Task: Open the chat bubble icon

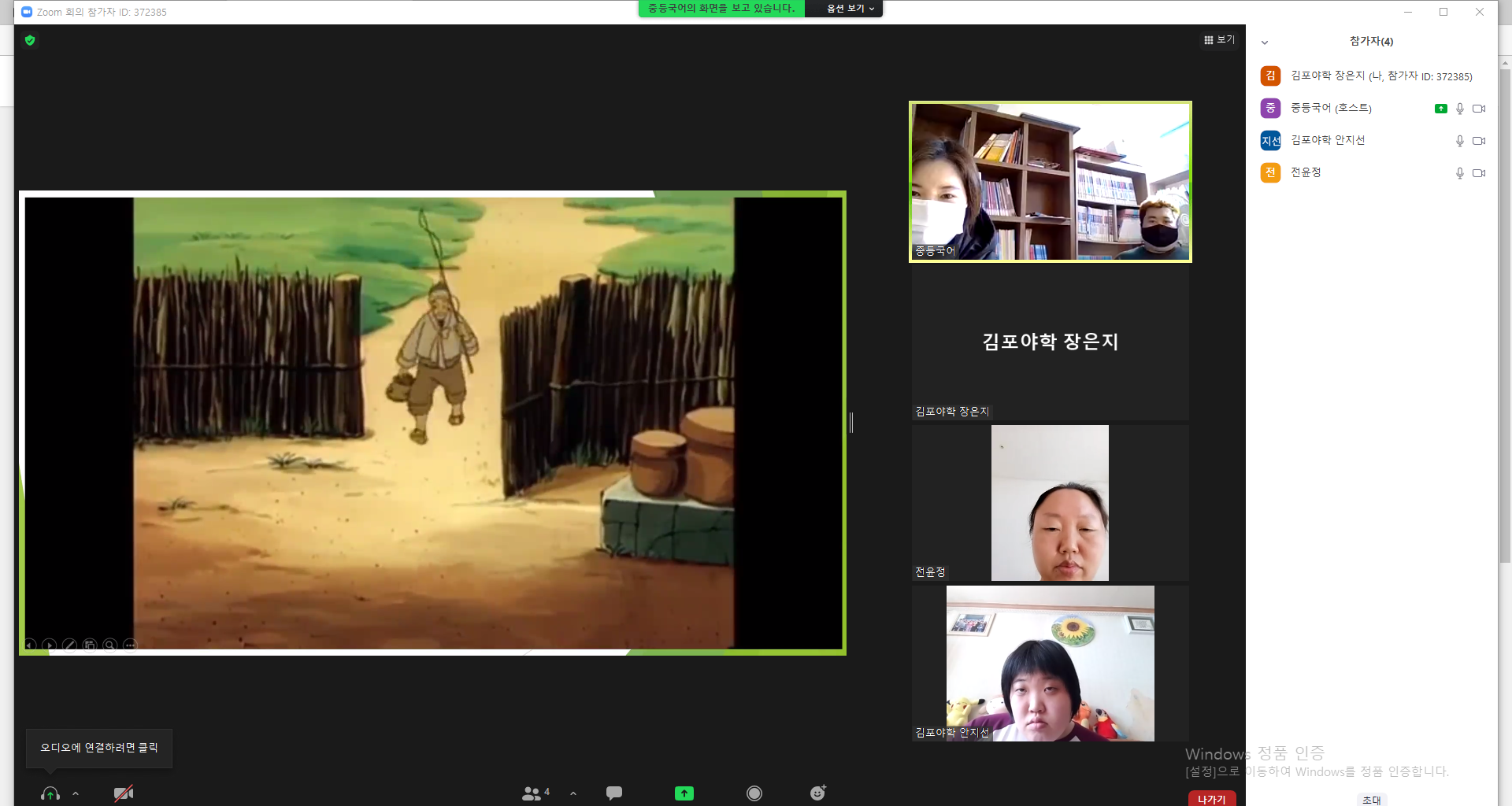Action: pos(614,793)
